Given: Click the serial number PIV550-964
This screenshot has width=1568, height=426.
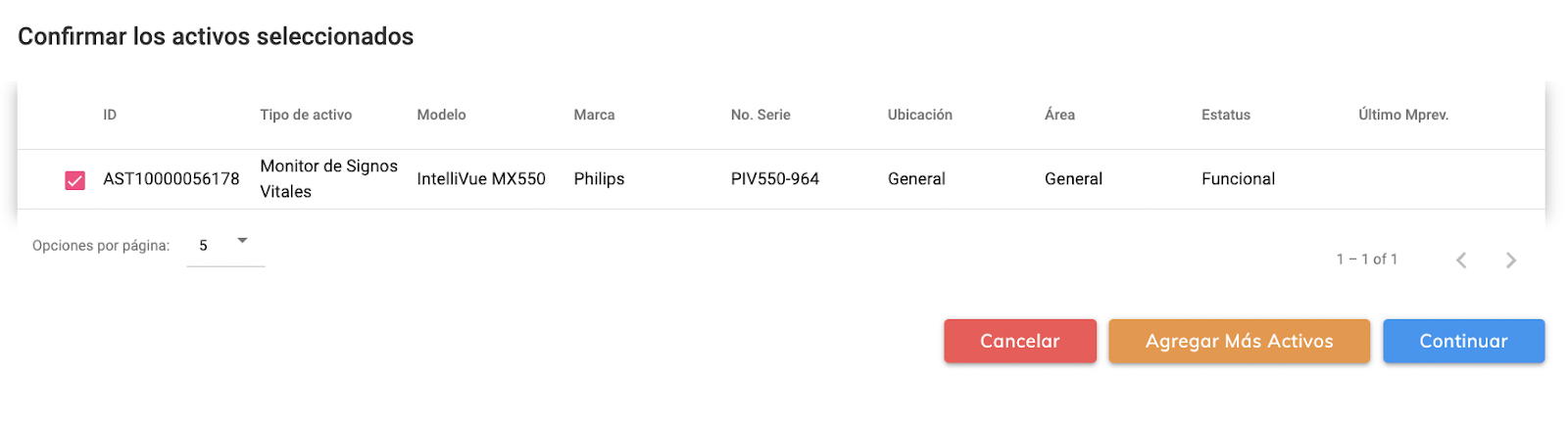Looking at the screenshot, I should [x=775, y=179].
